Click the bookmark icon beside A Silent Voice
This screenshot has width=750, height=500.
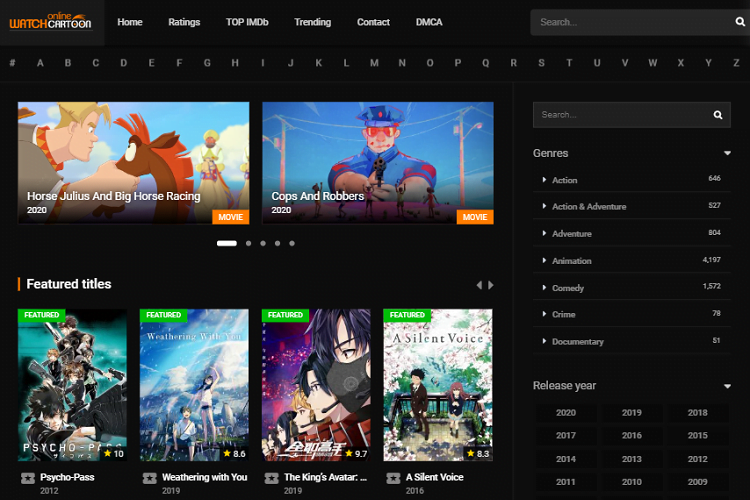(x=393, y=478)
